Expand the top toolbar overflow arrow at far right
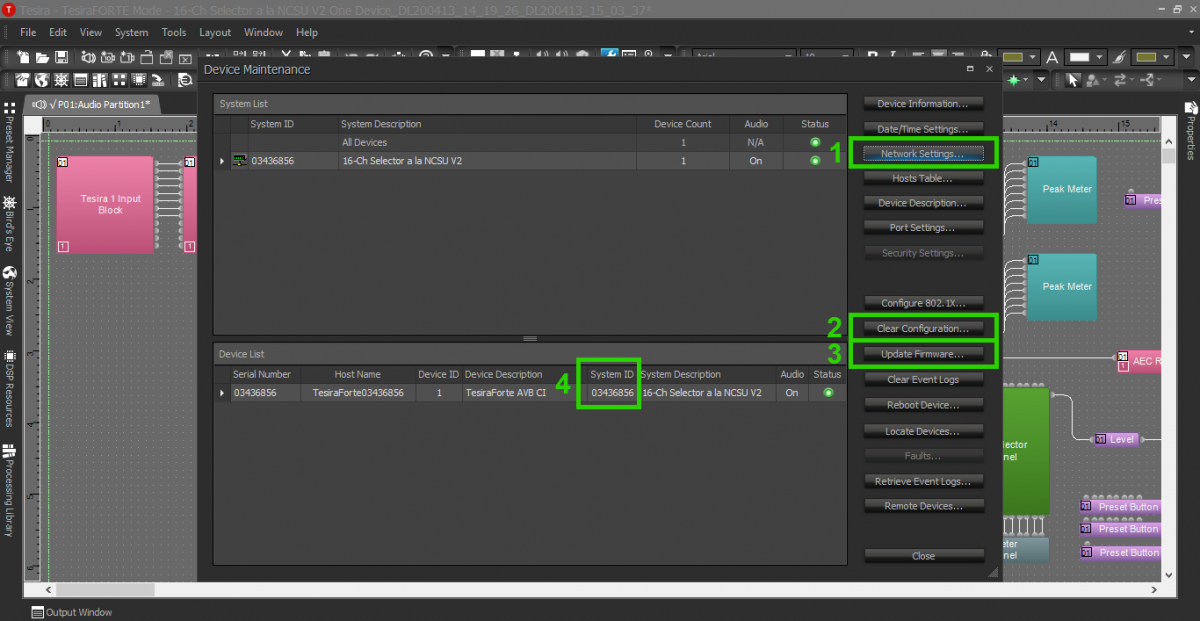The image size is (1200, 621). coord(1186,57)
